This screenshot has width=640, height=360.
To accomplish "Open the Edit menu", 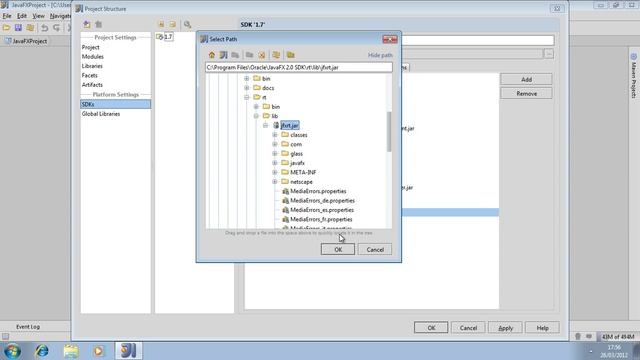I will [x=22, y=16].
